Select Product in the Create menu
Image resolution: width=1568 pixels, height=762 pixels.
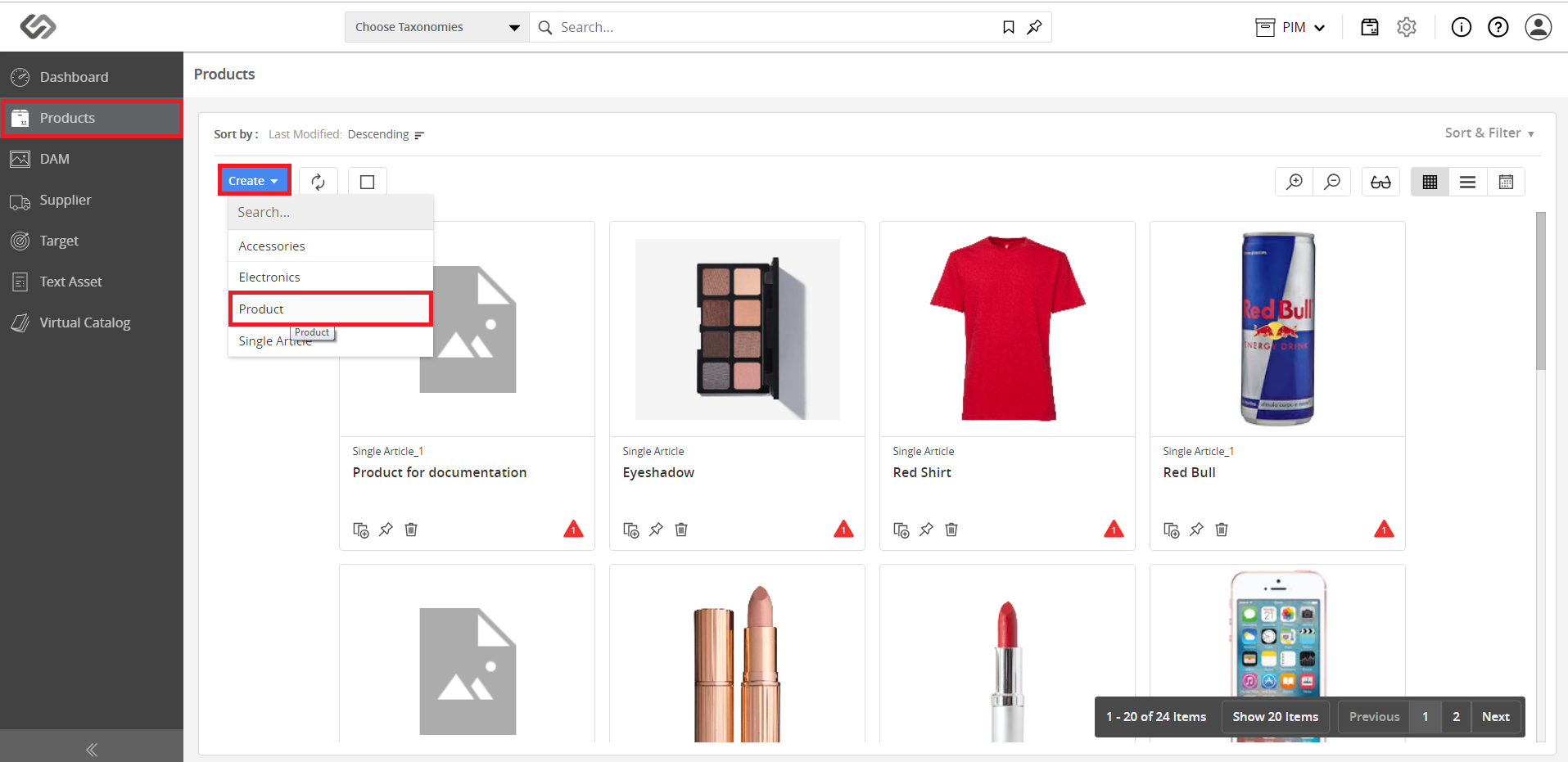coord(331,309)
